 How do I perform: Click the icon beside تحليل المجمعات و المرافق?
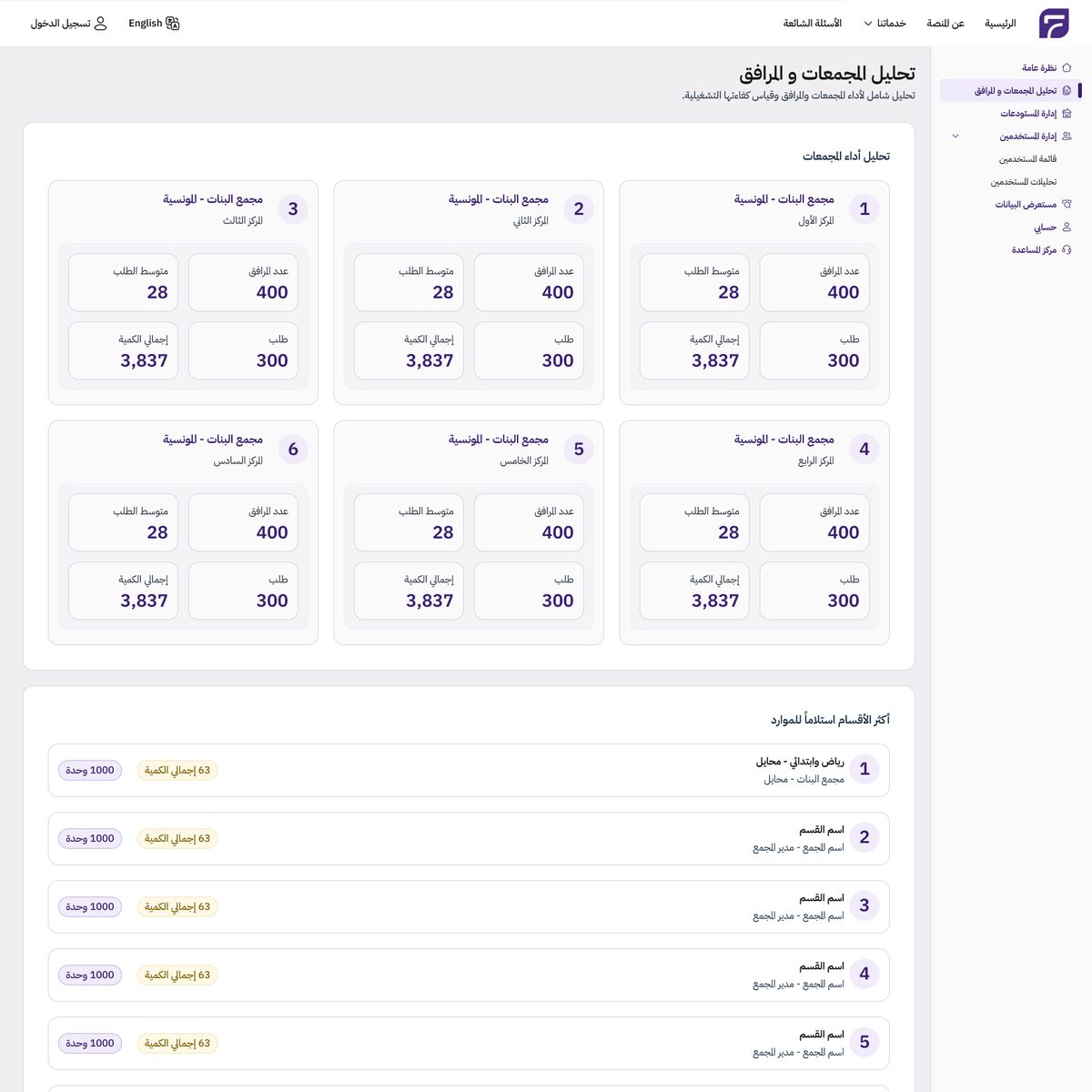(1067, 91)
